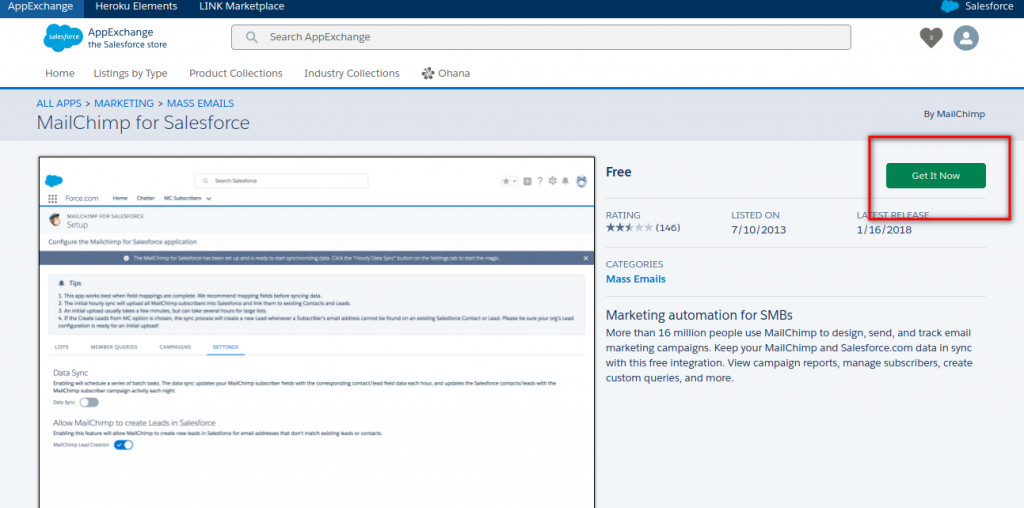The width and height of the screenshot is (1024, 508).
Task: Open the MailChimp setup screenshot thumbnail
Action: (317, 332)
